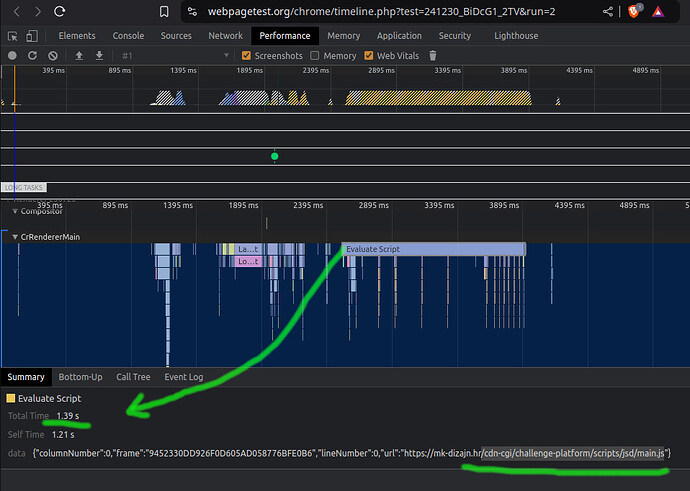Enable the Memory checkbox
This screenshot has width=690, height=491.
315,56
